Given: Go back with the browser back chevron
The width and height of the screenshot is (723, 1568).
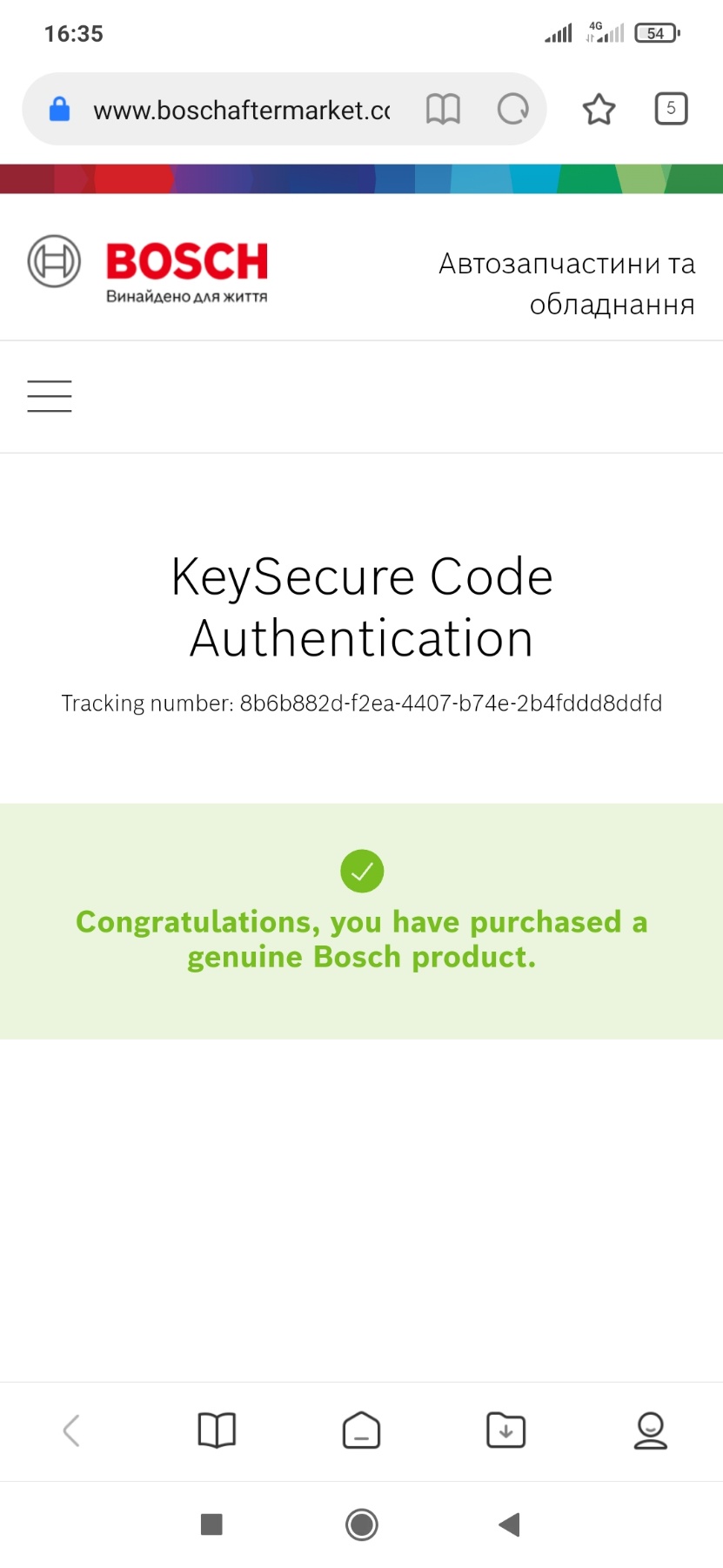Looking at the screenshot, I should pyautogui.click(x=71, y=1430).
